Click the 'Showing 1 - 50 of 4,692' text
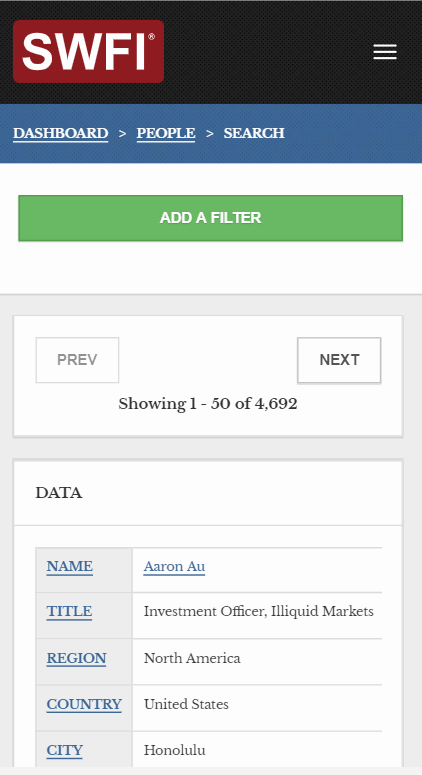 [x=208, y=404]
